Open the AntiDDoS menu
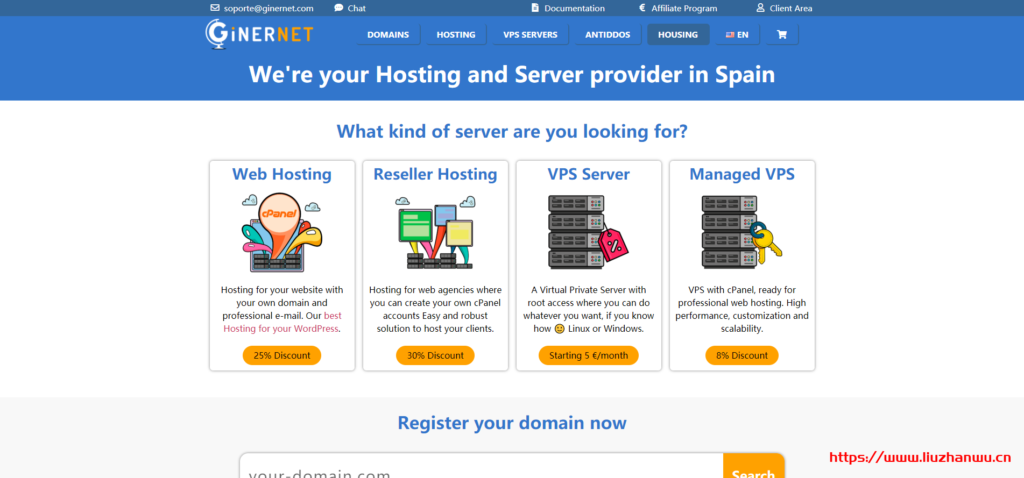1024x478 pixels. (x=607, y=35)
